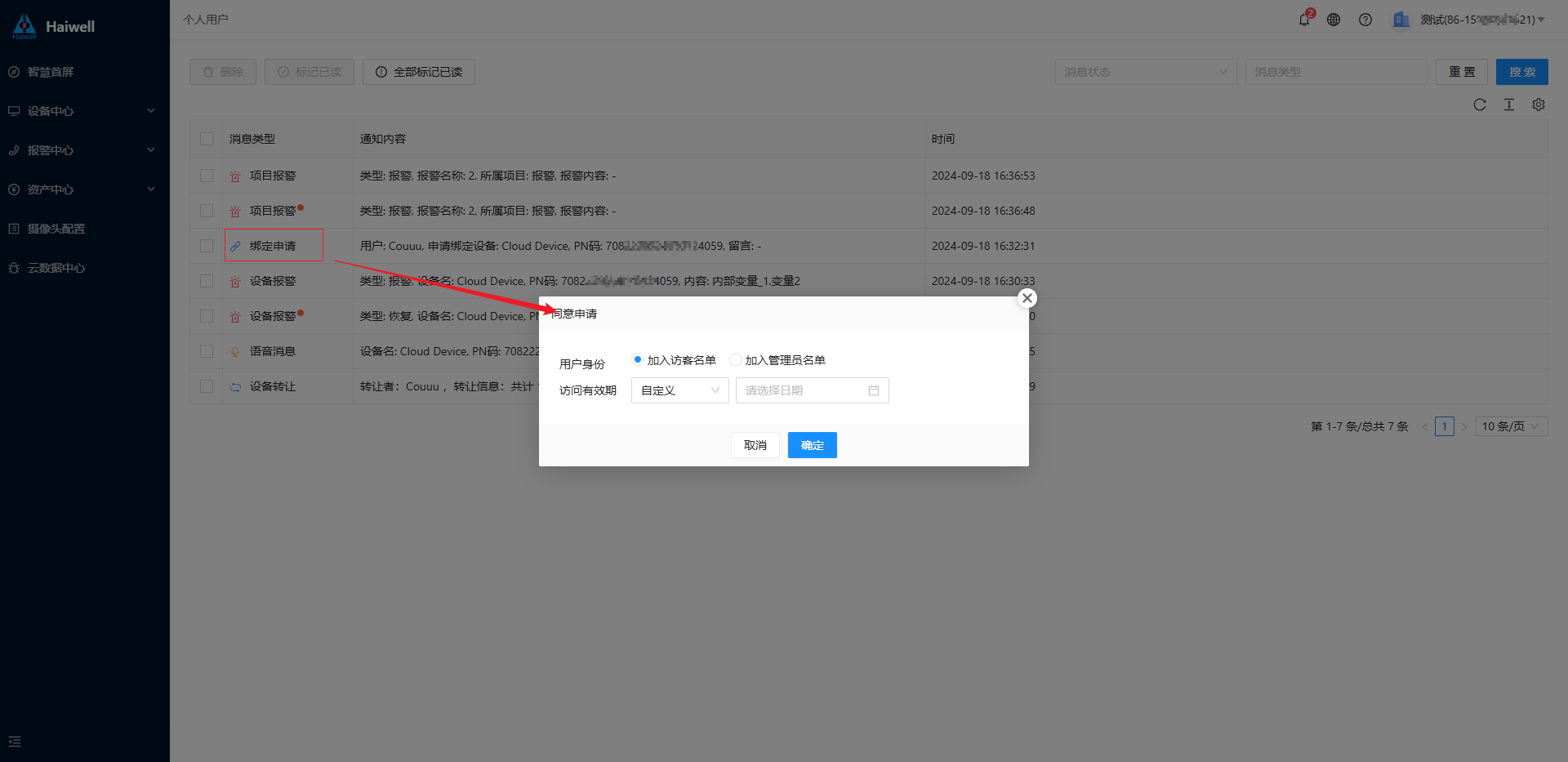Toggle the select-all header checkbox

tap(207, 139)
